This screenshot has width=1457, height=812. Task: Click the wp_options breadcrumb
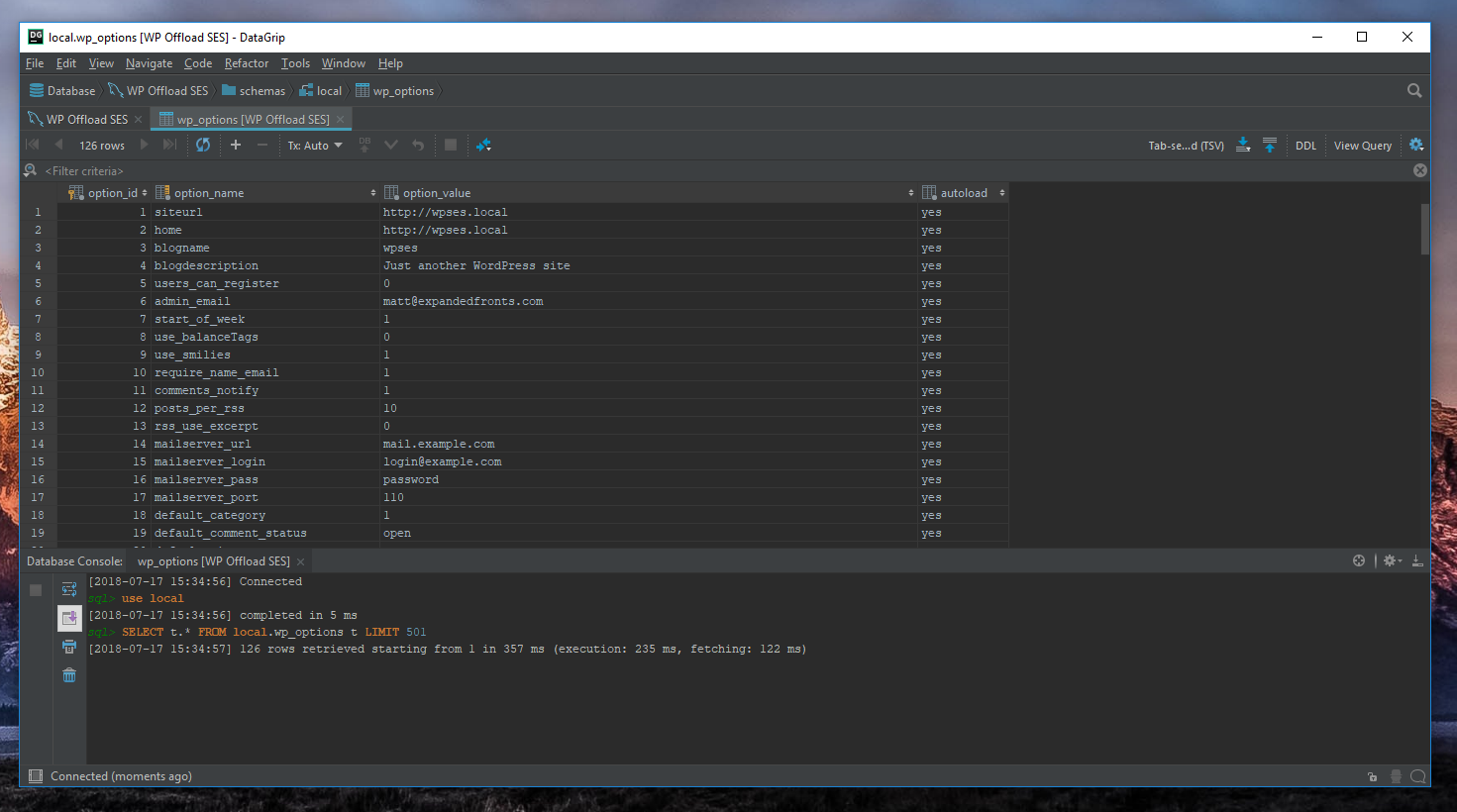point(395,90)
